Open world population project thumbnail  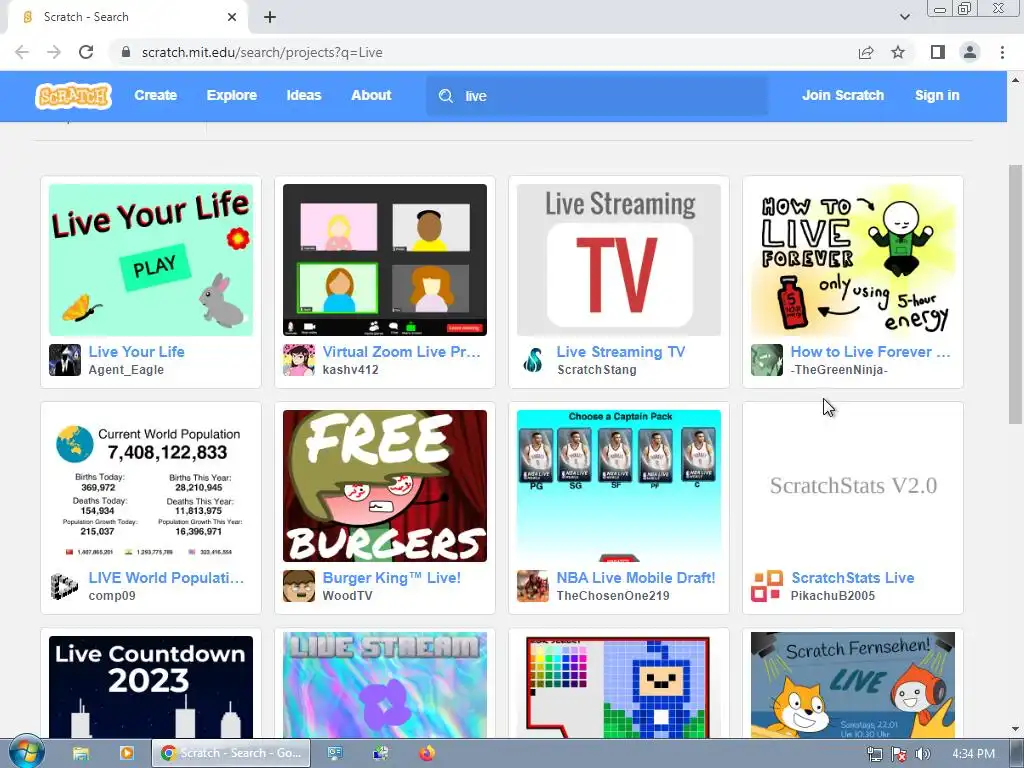pos(151,486)
